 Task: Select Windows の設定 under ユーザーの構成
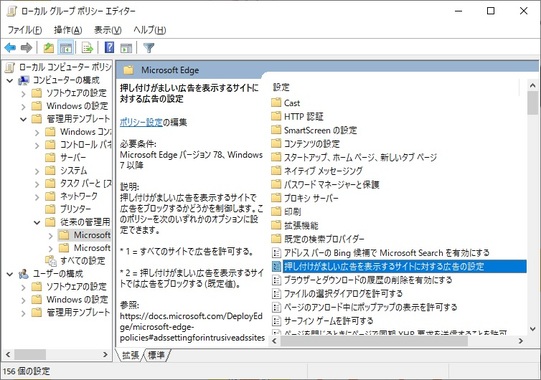pyautogui.click(x=70, y=300)
